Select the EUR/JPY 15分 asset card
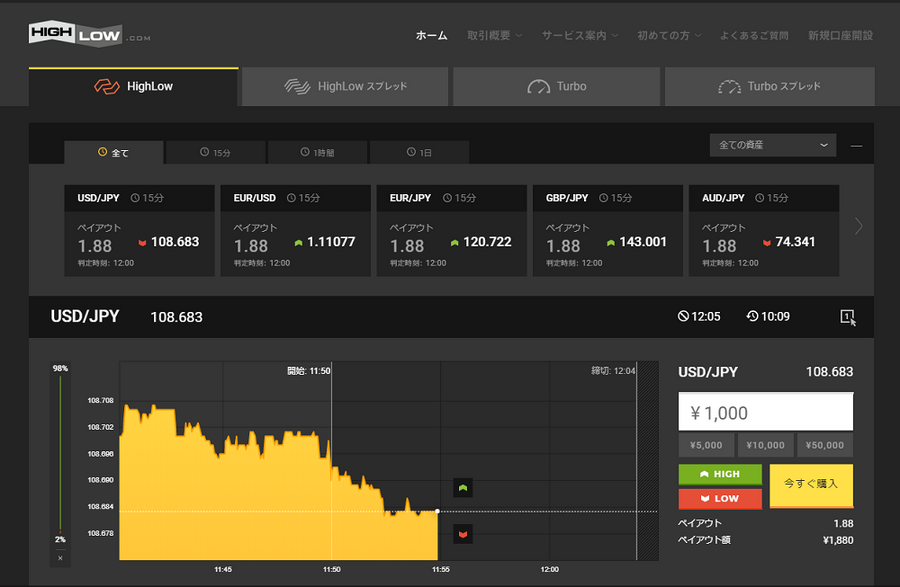 [452, 231]
